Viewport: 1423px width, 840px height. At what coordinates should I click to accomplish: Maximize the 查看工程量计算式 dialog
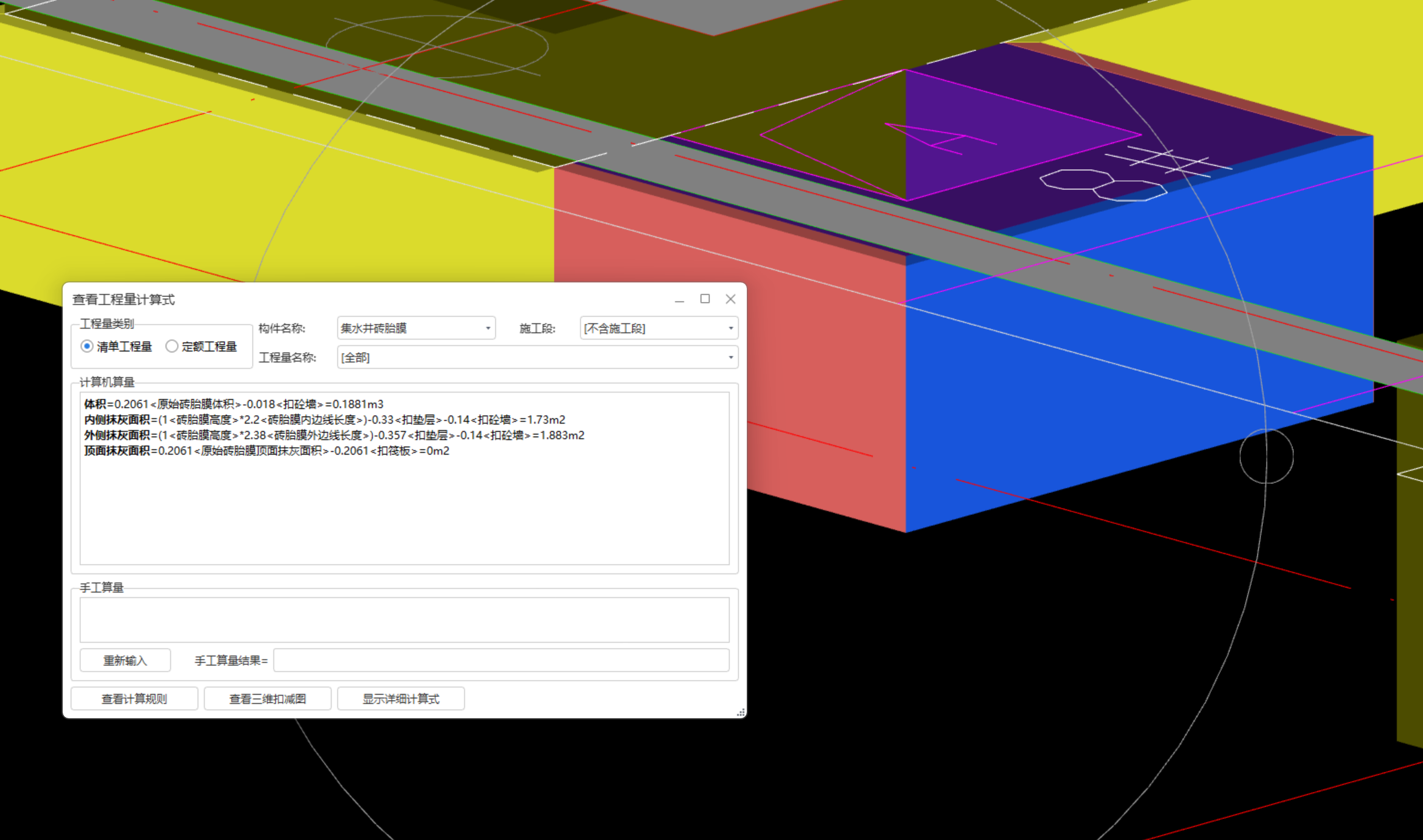point(705,299)
